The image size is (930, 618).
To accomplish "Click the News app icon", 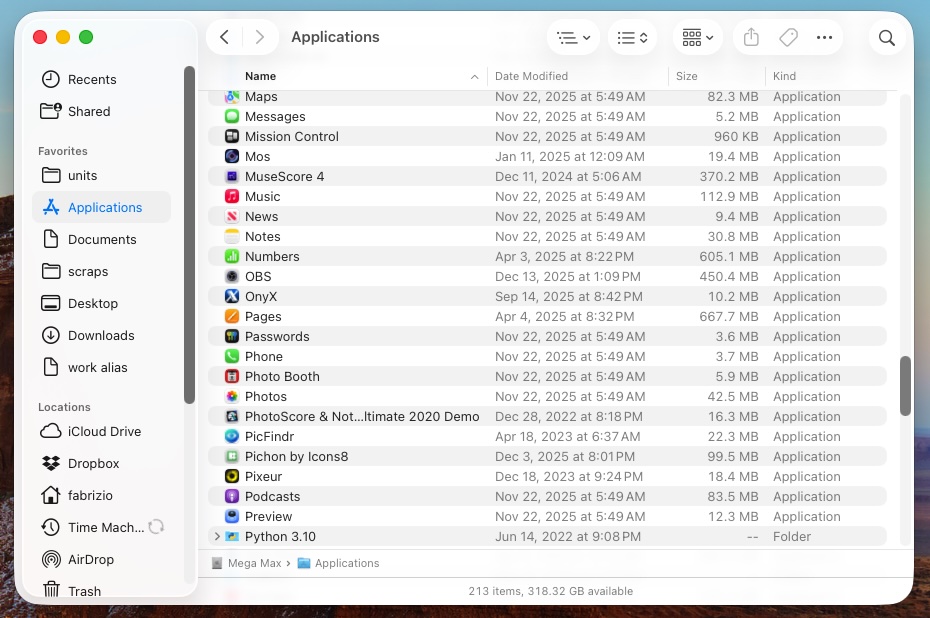I will point(232,216).
